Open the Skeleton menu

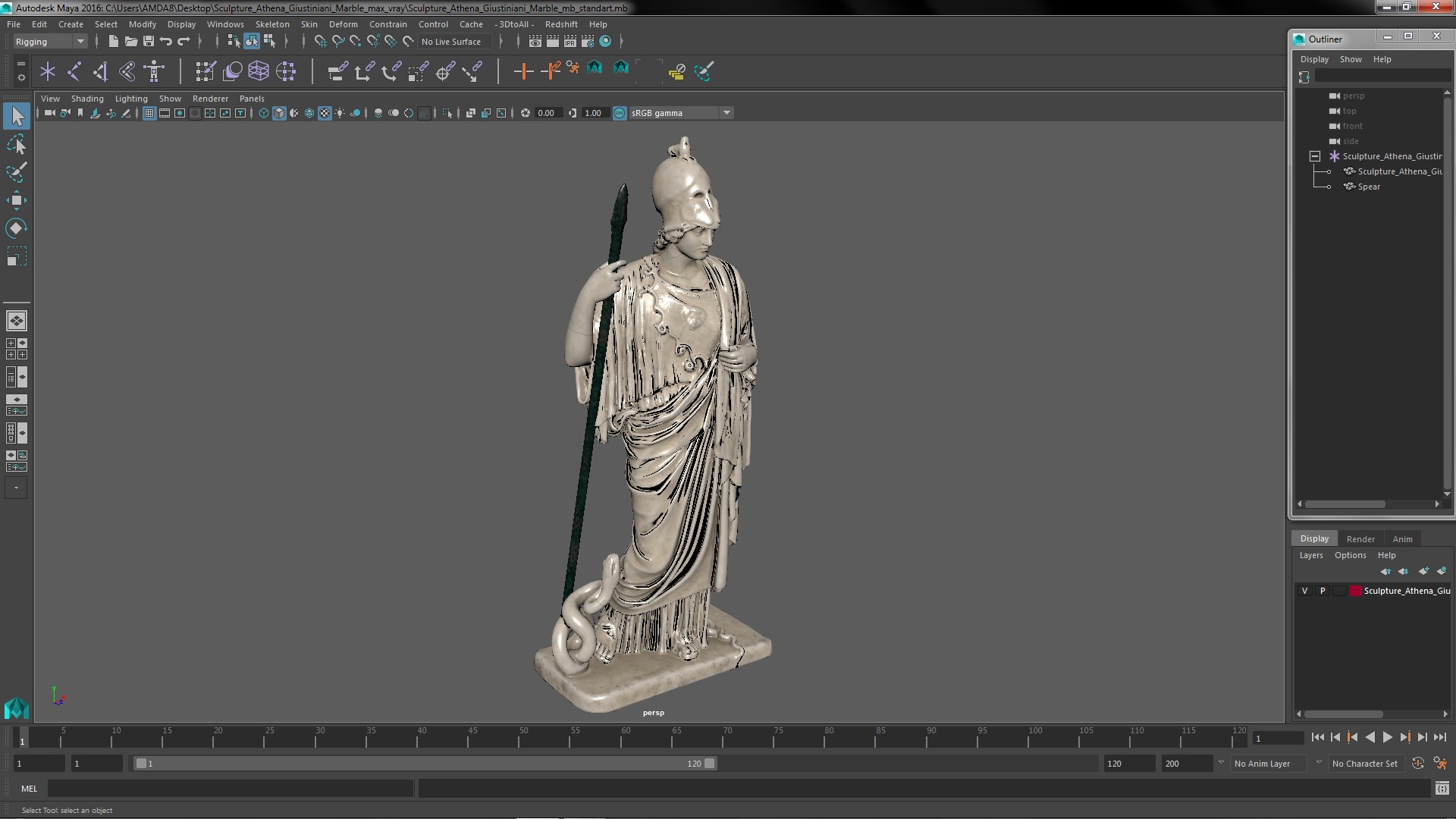click(x=272, y=24)
